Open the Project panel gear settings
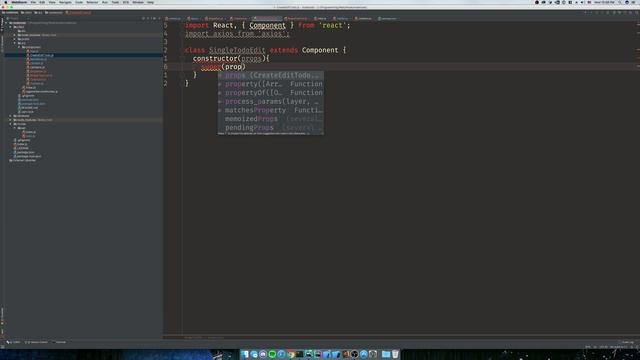Image resolution: width=640 pixels, height=360 pixels. [154, 18]
